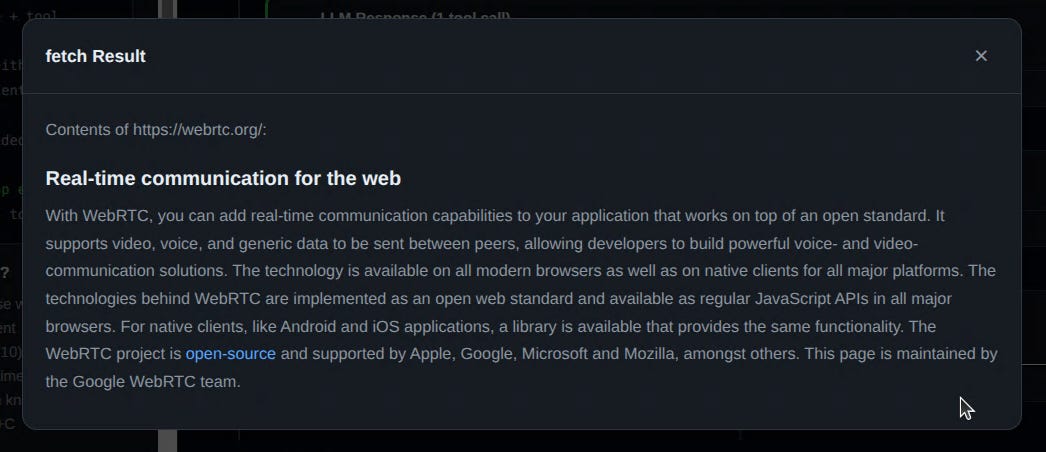Click the all major platforms phrase

pyautogui.click(x=903, y=271)
